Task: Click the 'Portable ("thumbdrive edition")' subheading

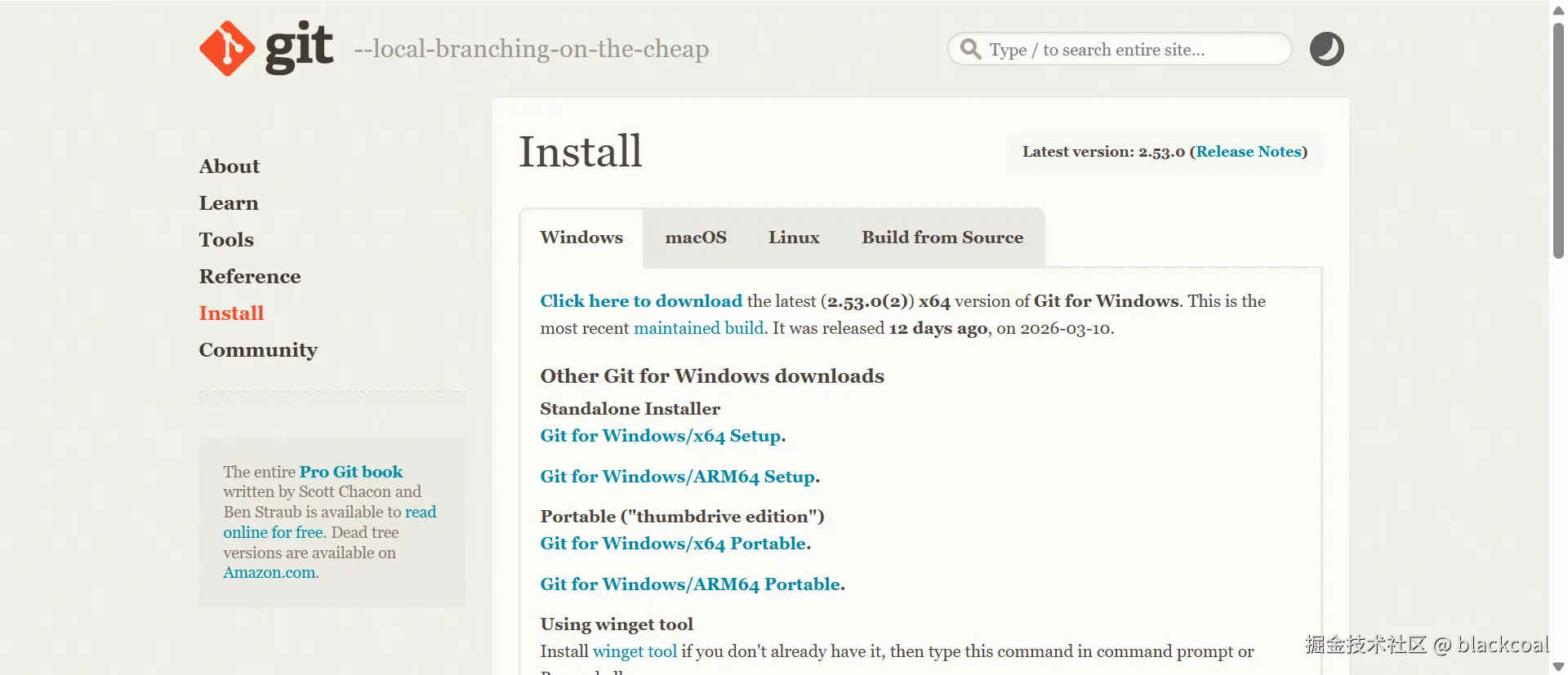Action: pyautogui.click(x=682, y=517)
